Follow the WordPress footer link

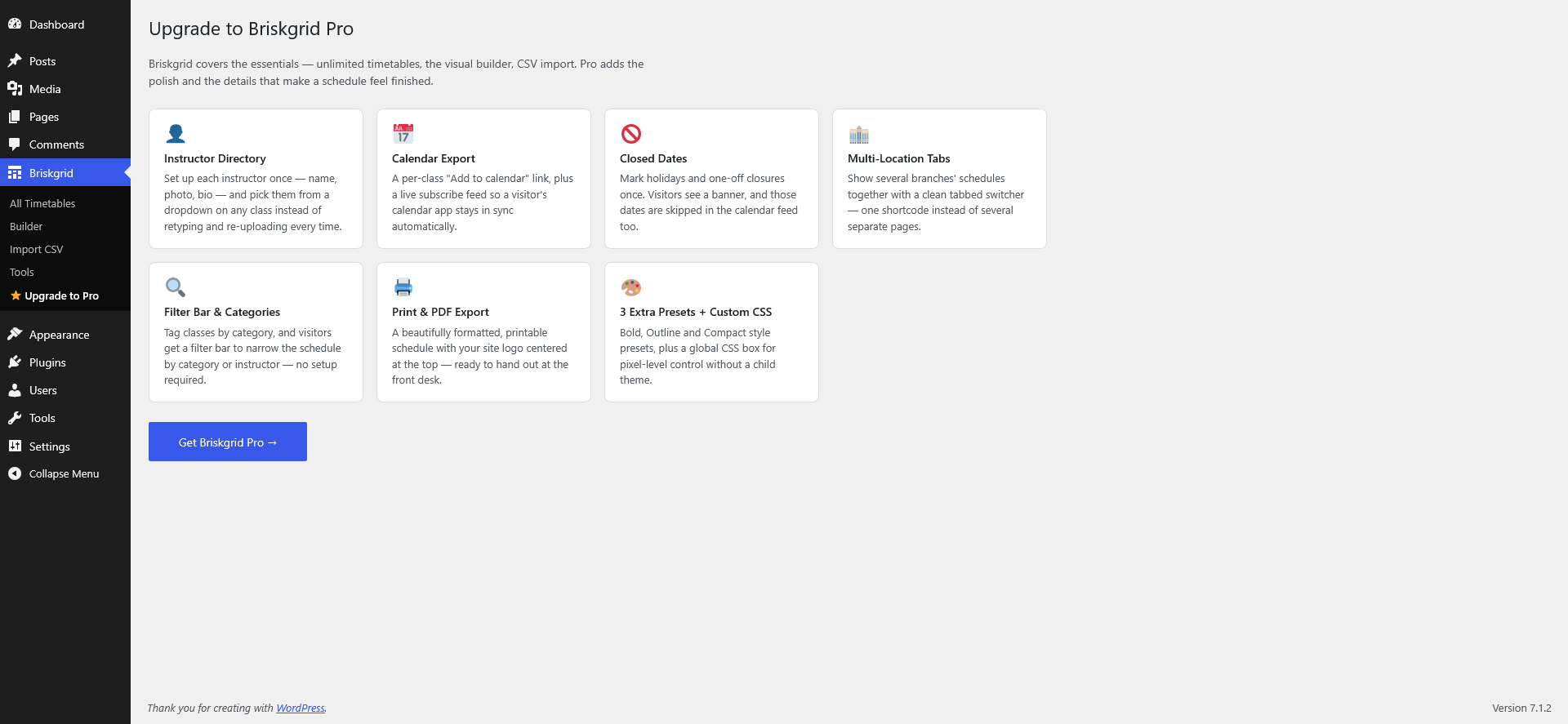[301, 708]
